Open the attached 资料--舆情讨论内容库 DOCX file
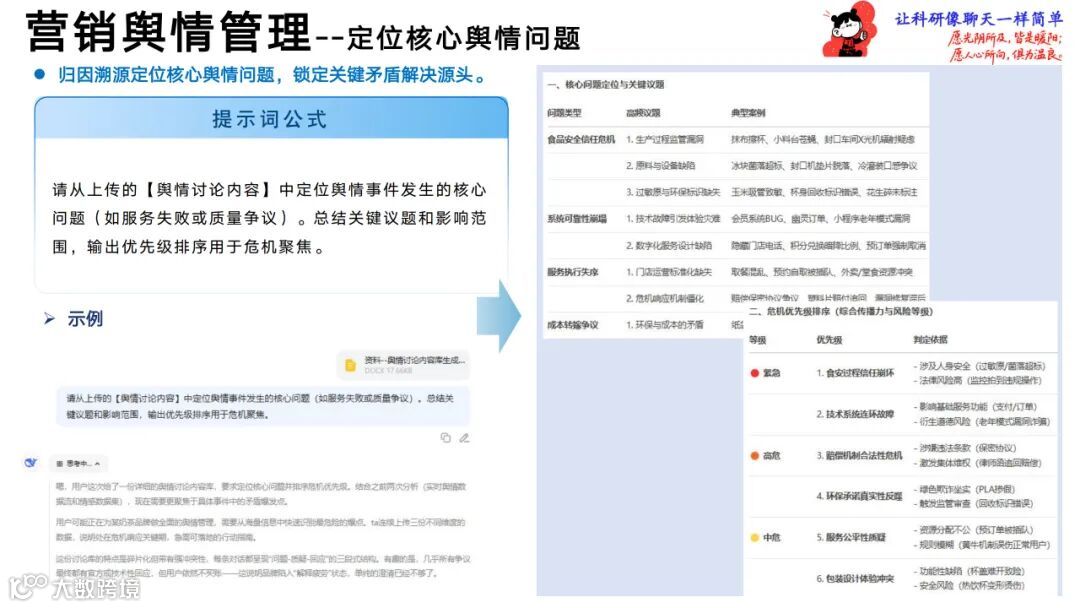The height and width of the screenshot is (608, 1080). tap(404, 365)
